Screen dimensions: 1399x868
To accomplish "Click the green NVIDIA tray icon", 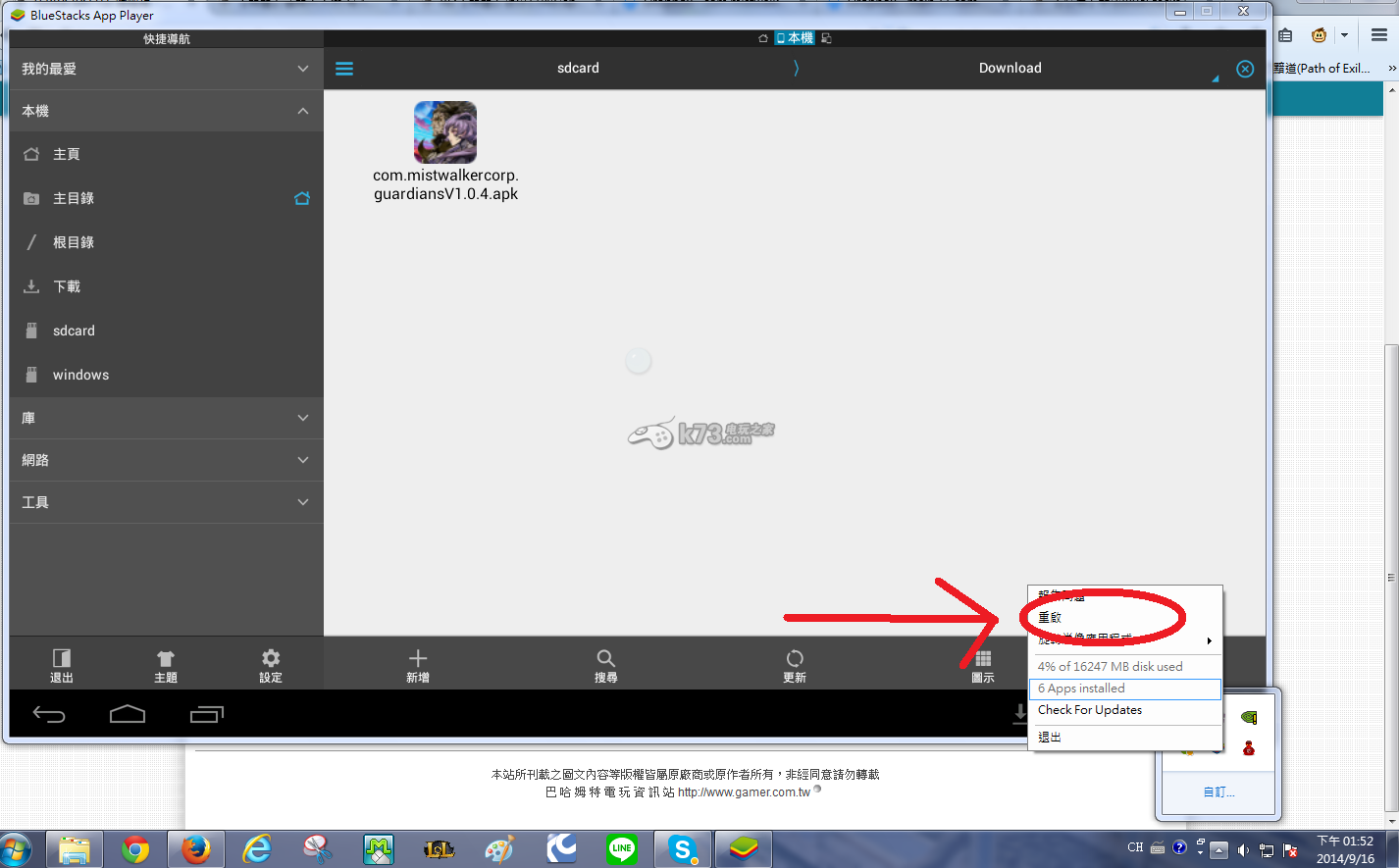I will click(1249, 718).
